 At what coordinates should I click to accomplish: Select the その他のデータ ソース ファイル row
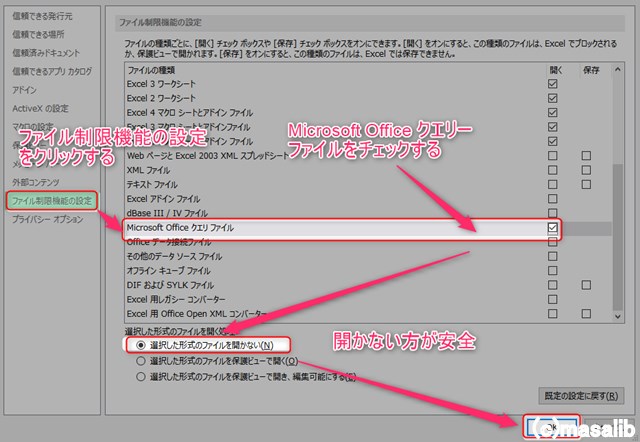[367, 256]
